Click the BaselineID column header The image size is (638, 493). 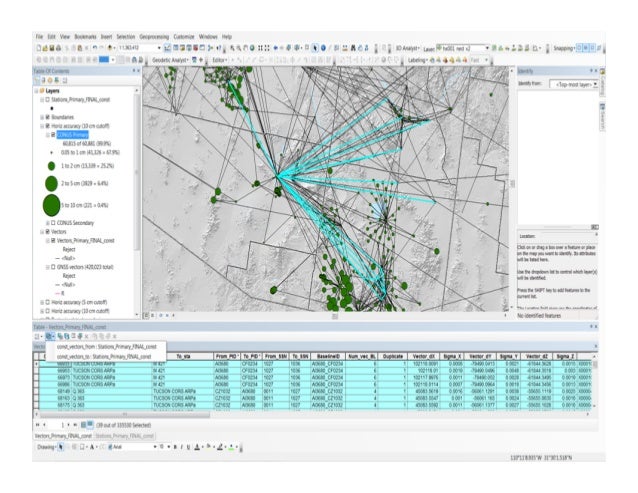[x=328, y=356]
